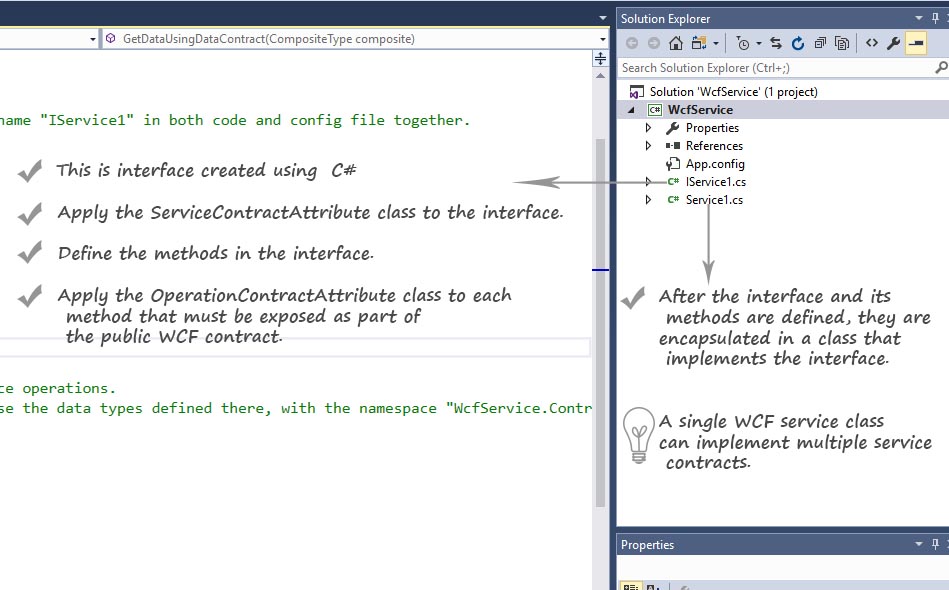Click the editor scrollbar up arrow
Image resolution: width=949 pixels, height=590 pixels.
(x=600, y=76)
